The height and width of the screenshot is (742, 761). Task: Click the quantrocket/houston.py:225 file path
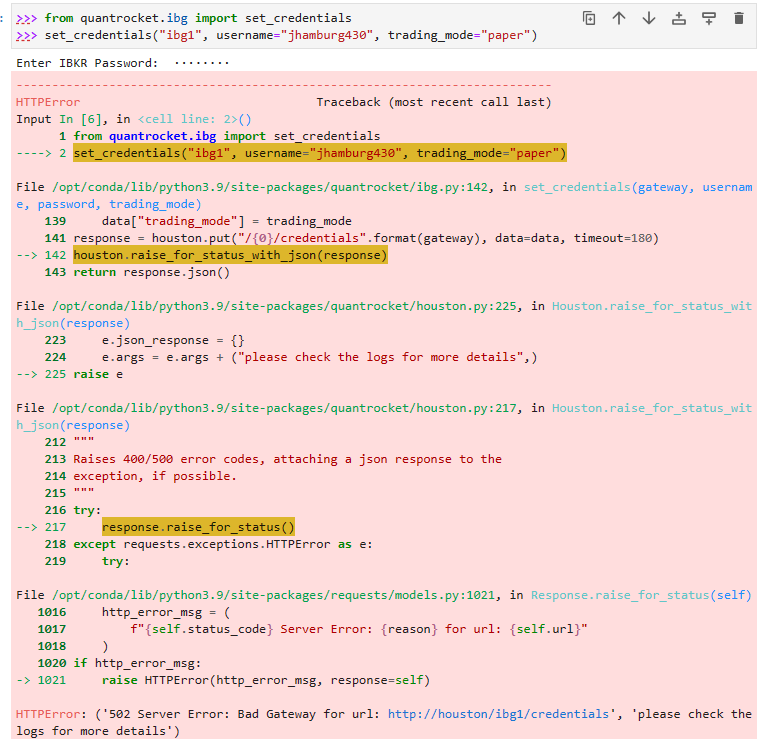284,306
